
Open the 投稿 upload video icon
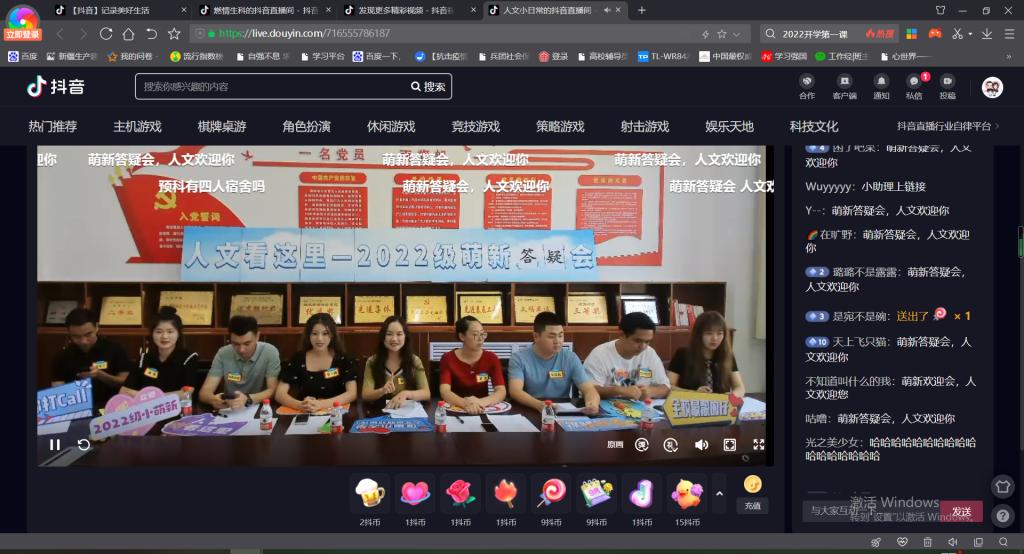click(947, 84)
